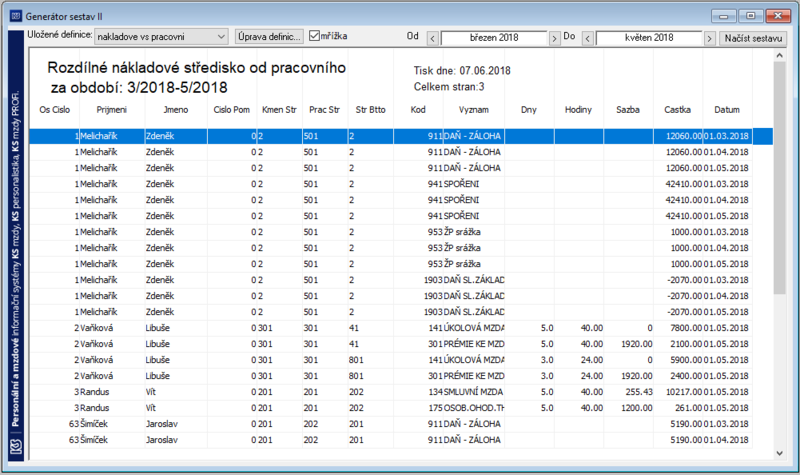
Task: Click the za období: 3/2018-5/2018 subtitle
Action: pos(139,88)
